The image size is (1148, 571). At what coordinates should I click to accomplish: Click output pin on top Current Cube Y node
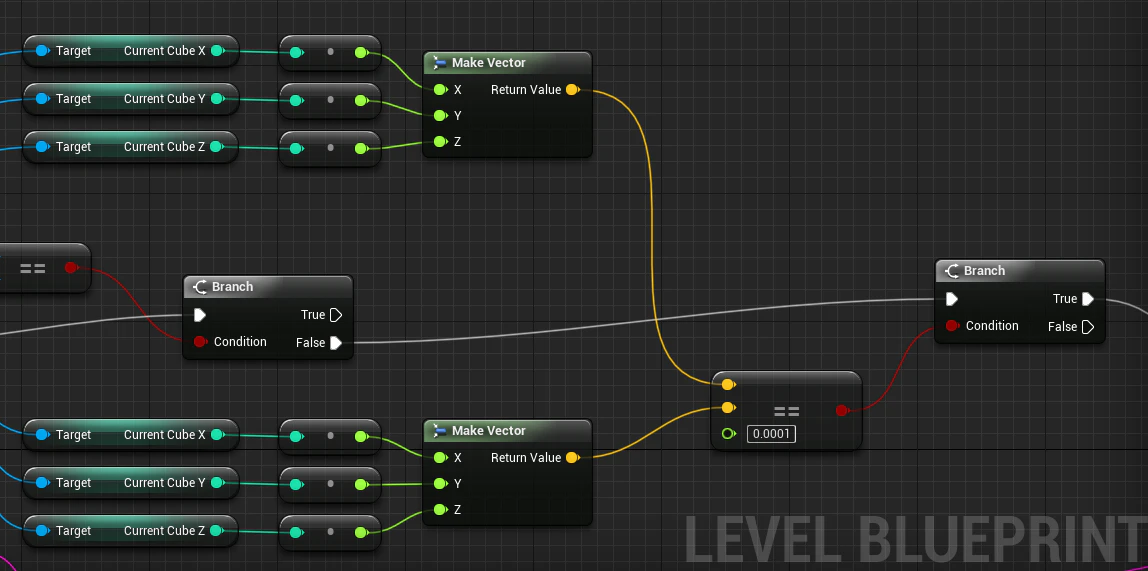point(217,99)
